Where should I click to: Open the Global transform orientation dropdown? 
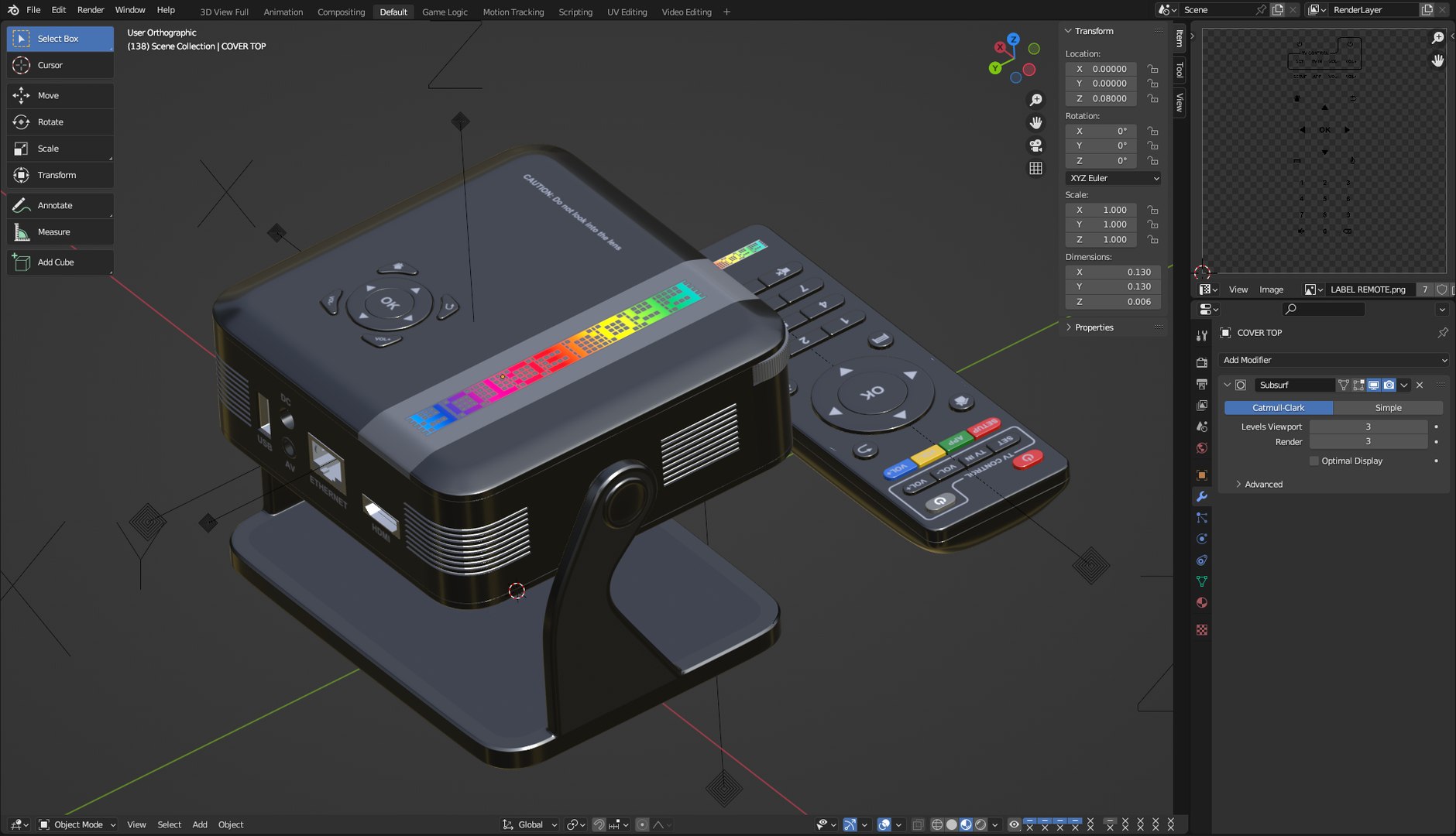[x=530, y=824]
